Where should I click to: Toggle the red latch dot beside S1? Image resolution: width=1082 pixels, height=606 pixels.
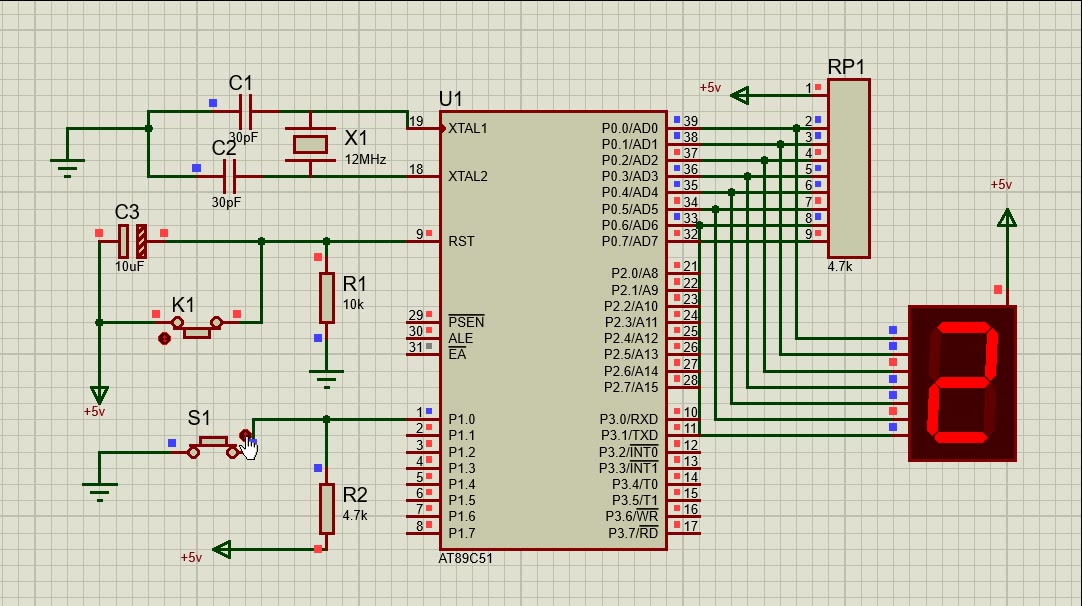point(245,435)
